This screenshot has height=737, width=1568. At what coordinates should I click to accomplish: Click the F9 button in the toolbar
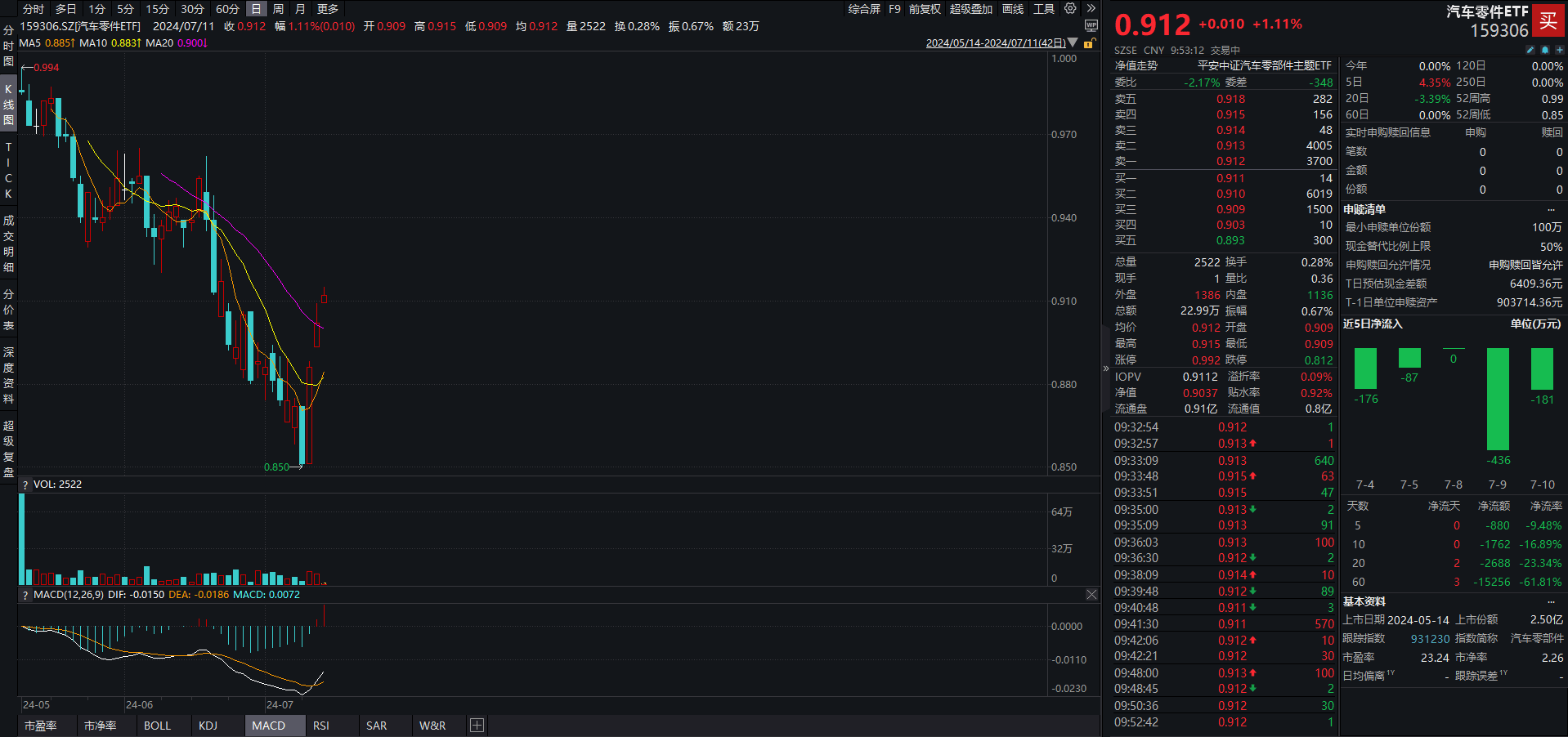(x=894, y=8)
